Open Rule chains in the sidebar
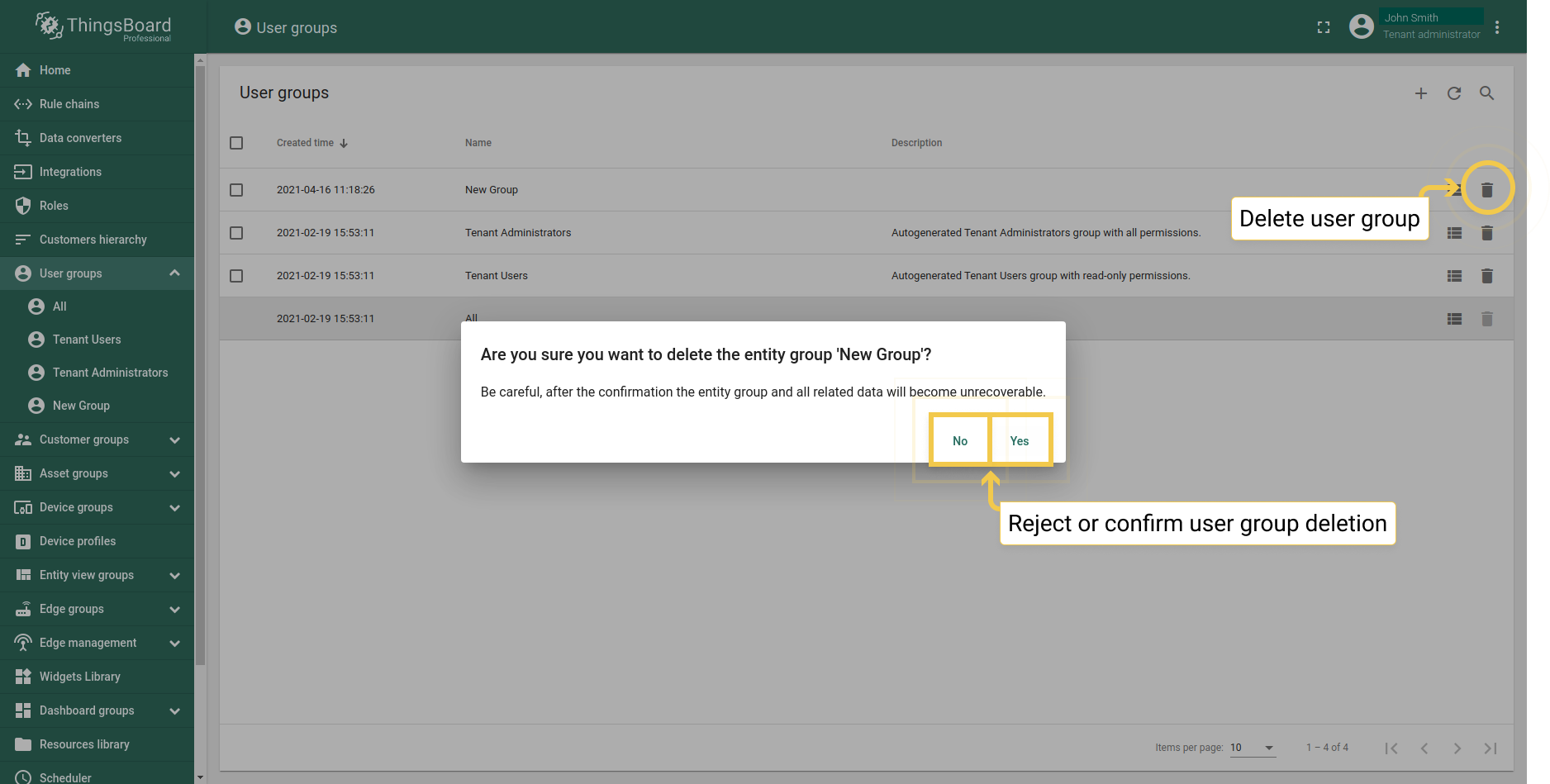 click(97, 104)
